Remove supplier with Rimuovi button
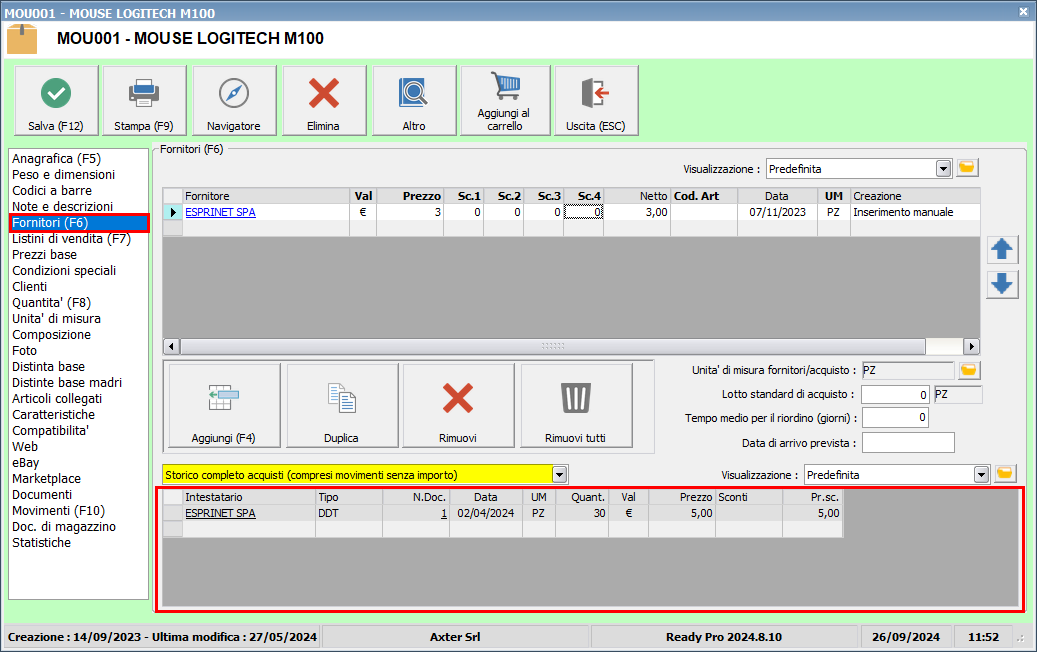Image resolution: width=1037 pixels, height=652 pixels. coord(458,405)
